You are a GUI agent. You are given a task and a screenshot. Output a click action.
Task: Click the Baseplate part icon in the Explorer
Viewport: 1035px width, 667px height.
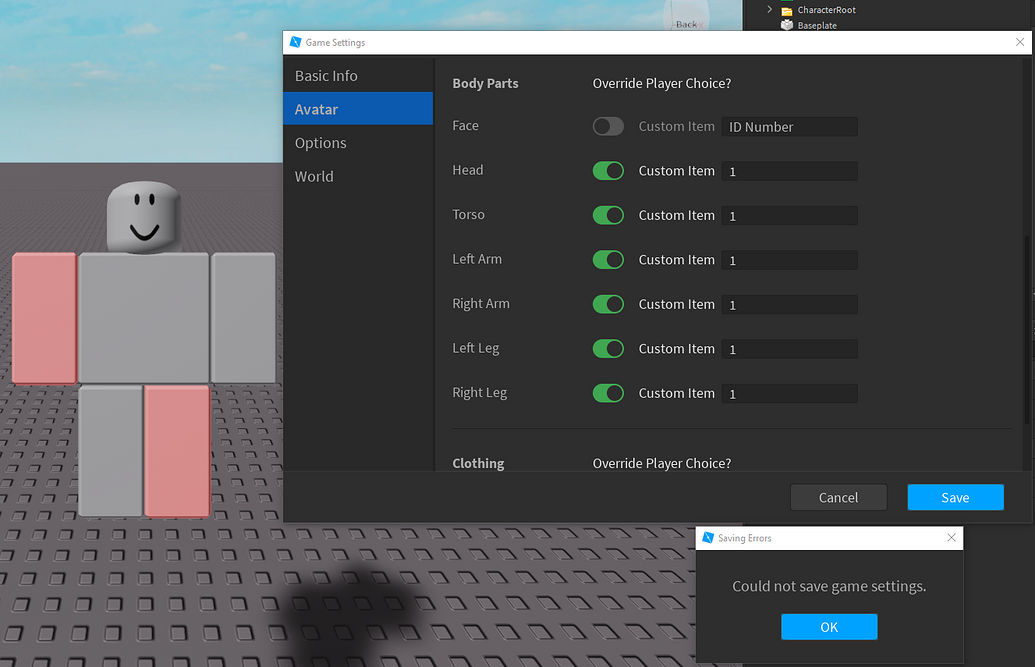(x=787, y=25)
